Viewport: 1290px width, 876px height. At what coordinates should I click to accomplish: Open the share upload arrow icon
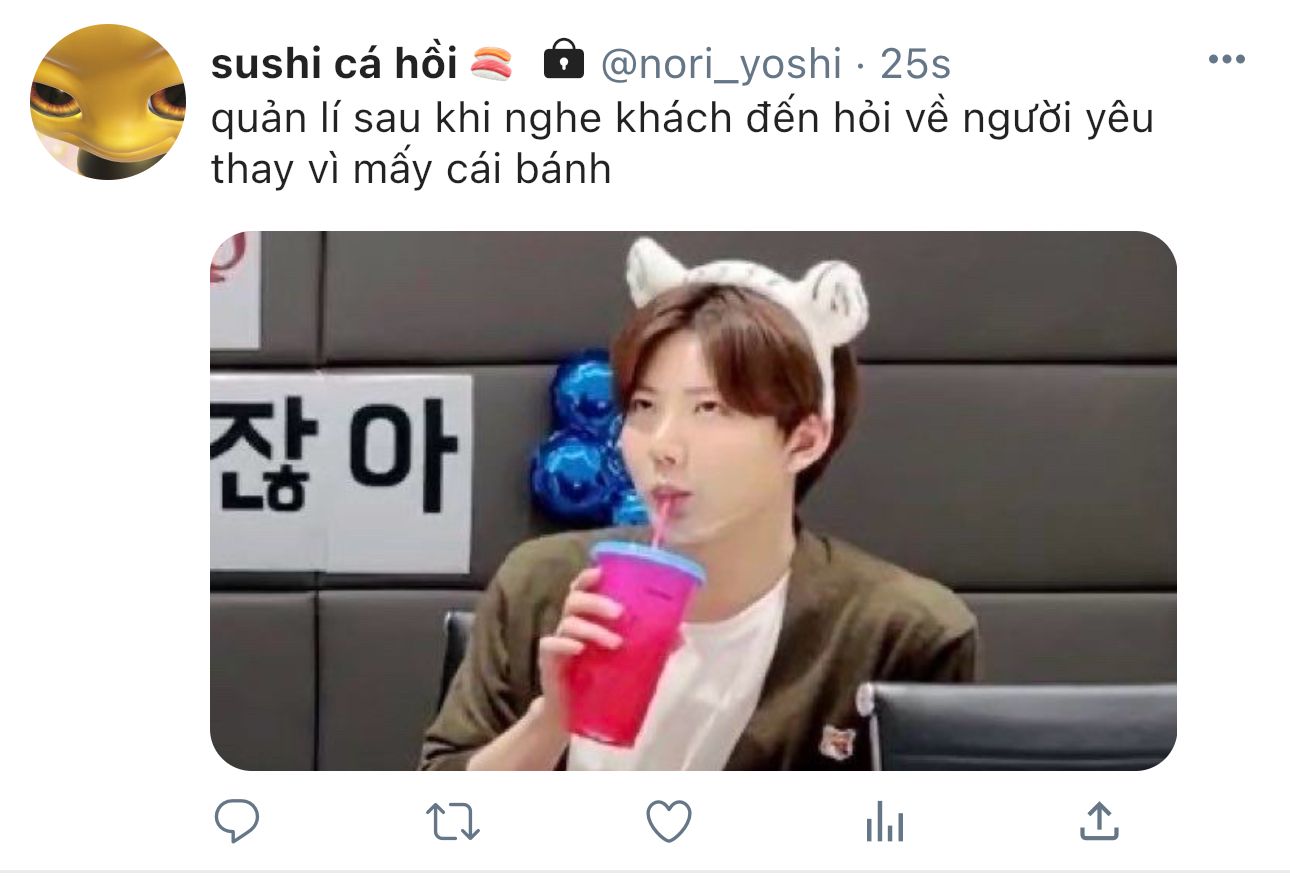click(x=1099, y=821)
